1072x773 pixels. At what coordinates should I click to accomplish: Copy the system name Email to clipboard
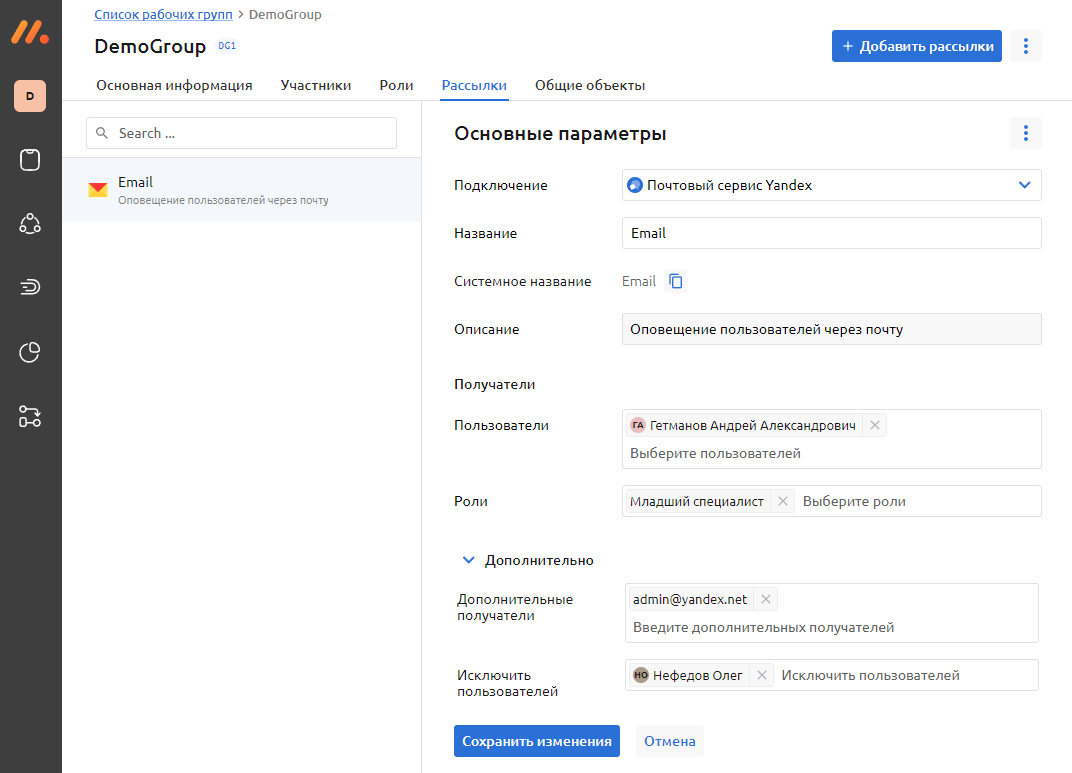tap(676, 281)
